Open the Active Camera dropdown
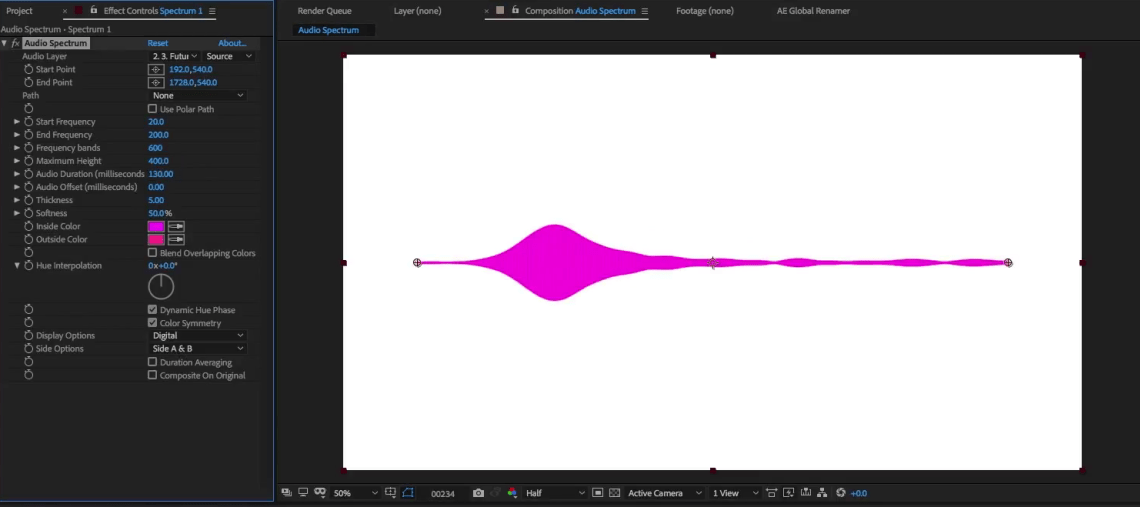This screenshot has width=1140, height=507. pyautogui.click(x=664, y=493)
